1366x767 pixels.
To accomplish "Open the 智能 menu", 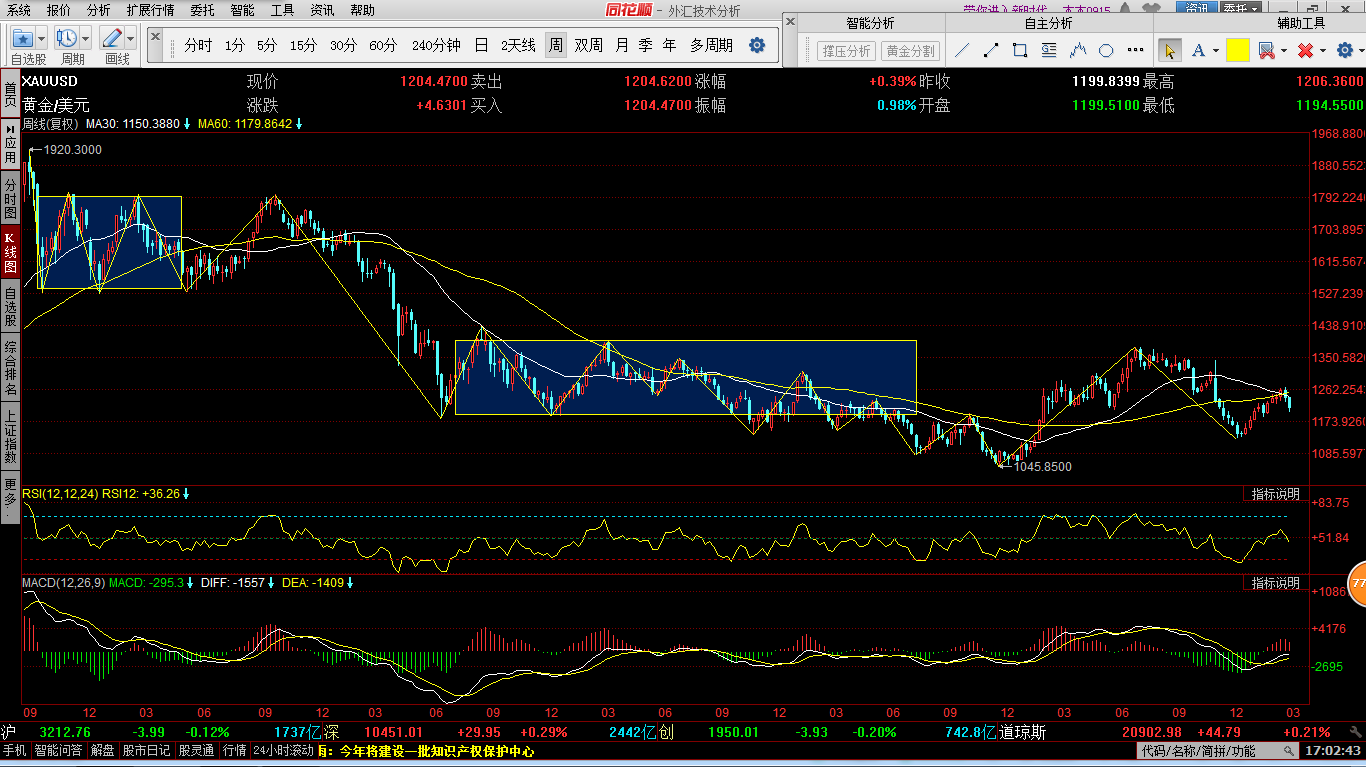I will click(x=242, y=10).
